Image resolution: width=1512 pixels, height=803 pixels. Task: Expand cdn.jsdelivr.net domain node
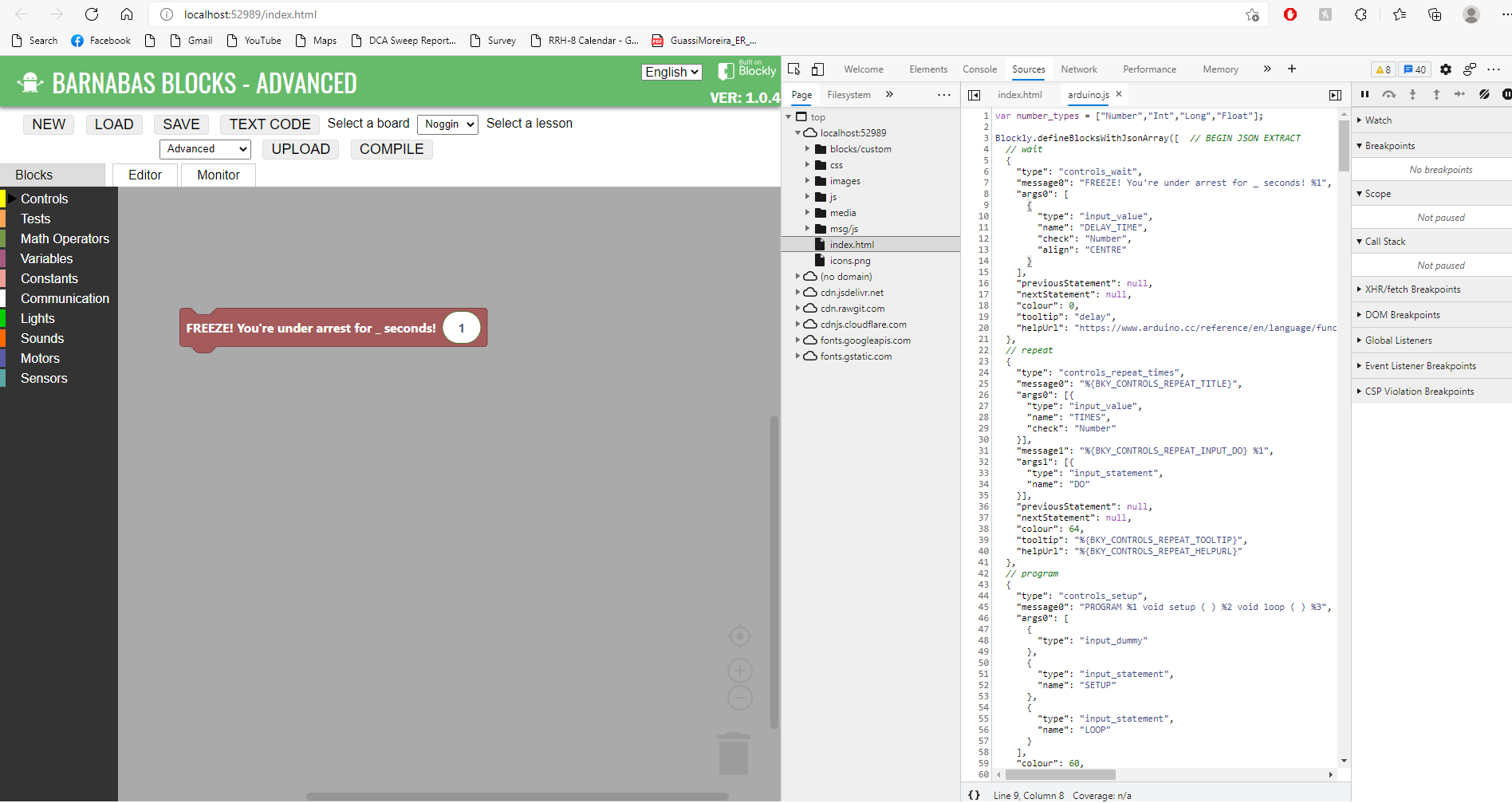[x=797, y=293]
